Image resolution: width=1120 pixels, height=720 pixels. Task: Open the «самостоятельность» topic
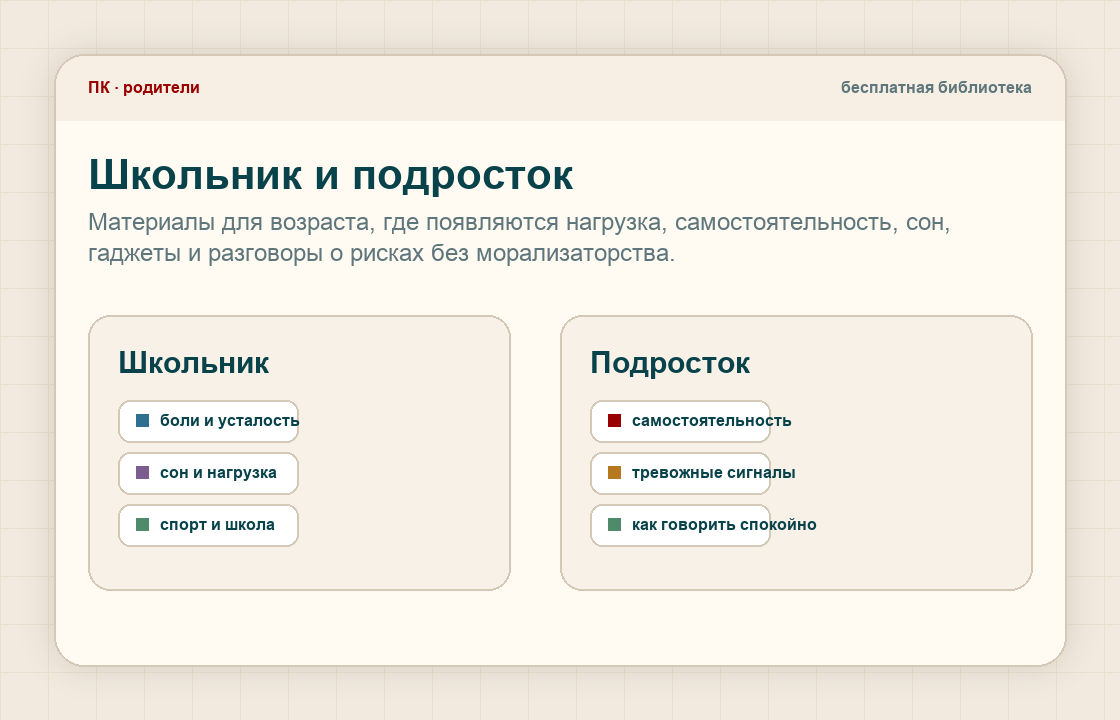coord(681,421)
